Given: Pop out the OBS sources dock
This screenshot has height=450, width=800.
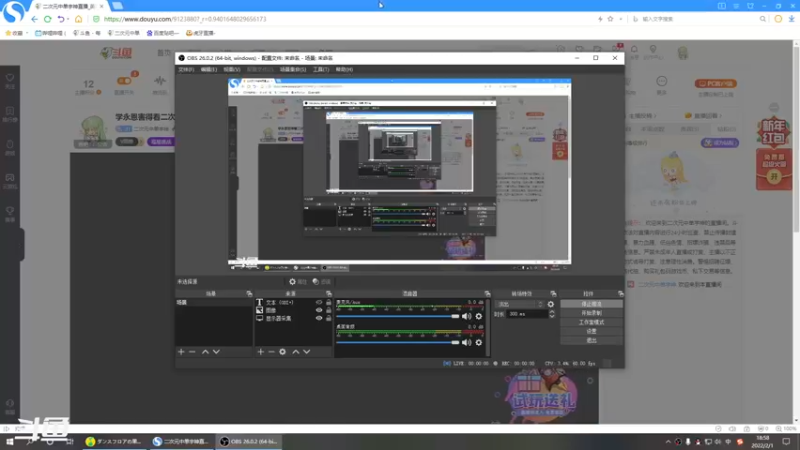Looking at the screenshot, I should [x=329, y=293].
